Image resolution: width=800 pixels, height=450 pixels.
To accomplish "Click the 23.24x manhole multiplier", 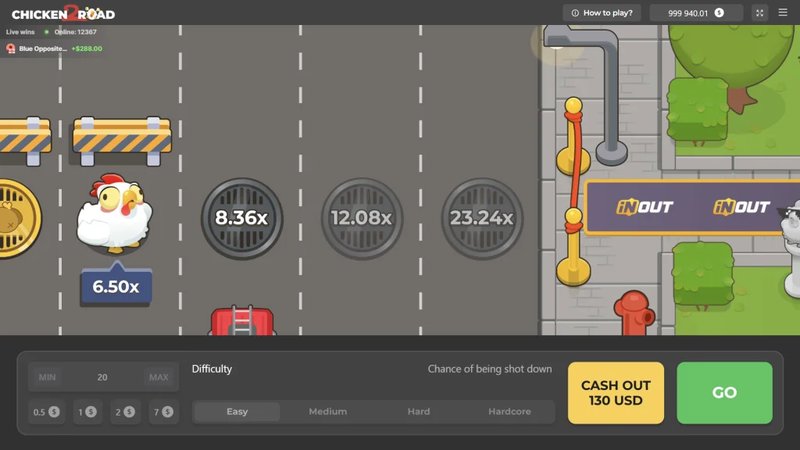I will coord(481,217).
